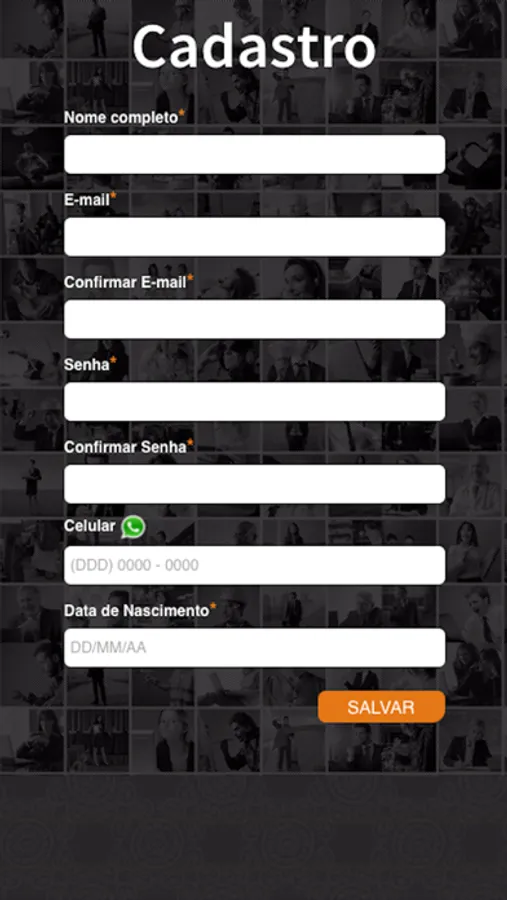Submit the form with SALVAR button
Image resolution: width=507 pixels, height=900 pixels.
pyautogui.click(x=381, y=707)
